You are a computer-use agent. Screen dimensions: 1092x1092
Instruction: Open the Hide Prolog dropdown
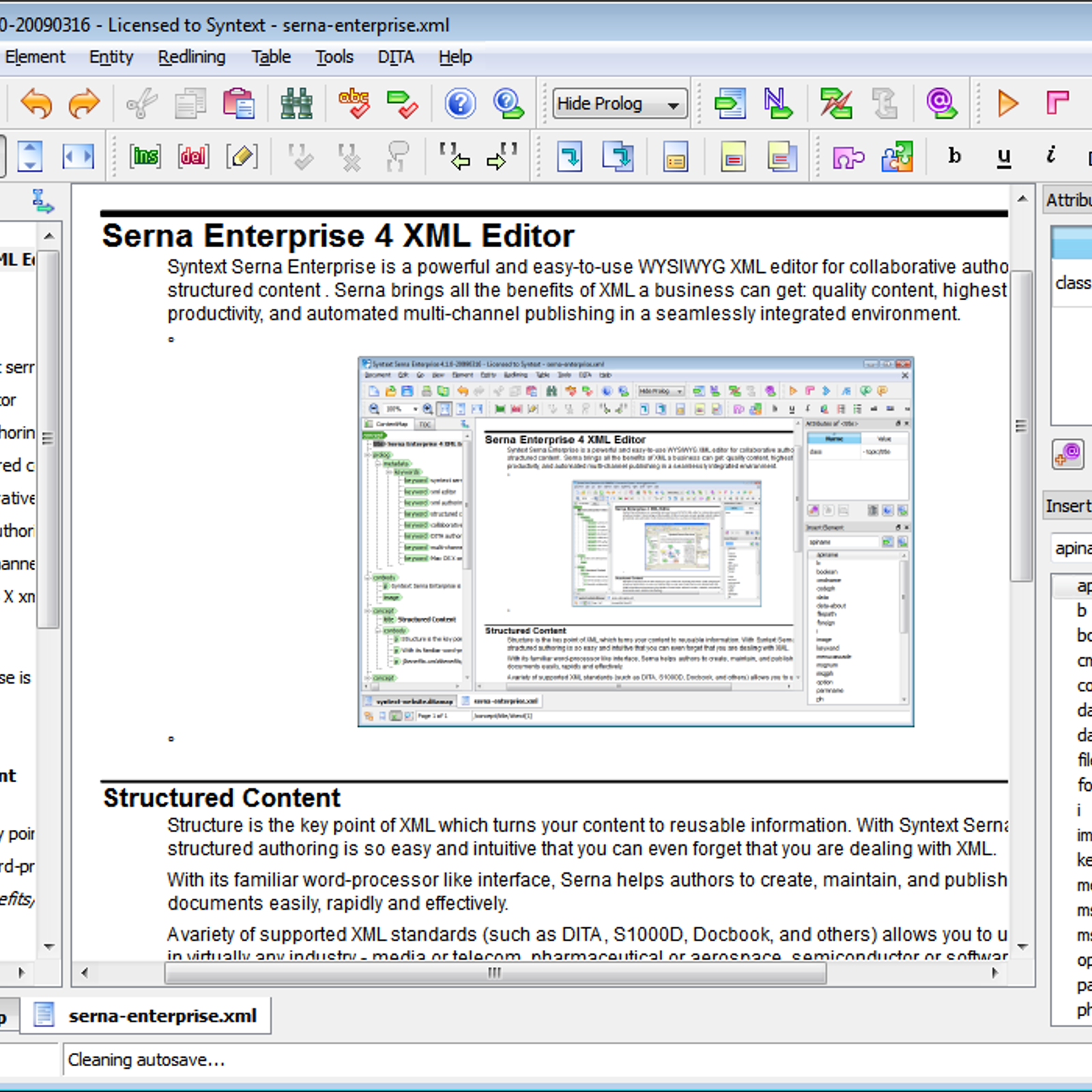point(620,104)
